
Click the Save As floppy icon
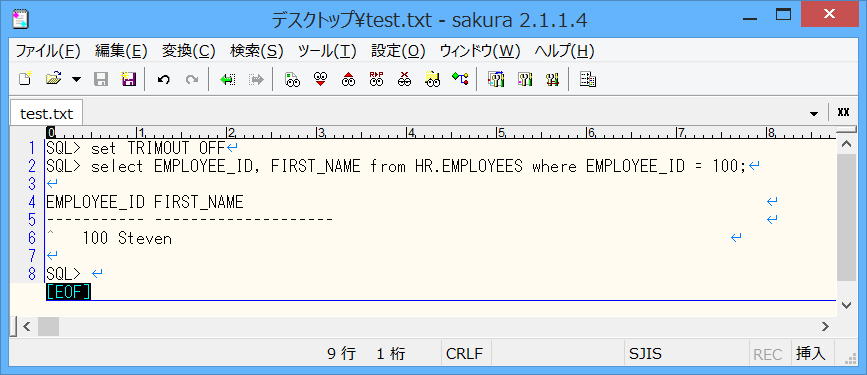[x=128, y=79]
